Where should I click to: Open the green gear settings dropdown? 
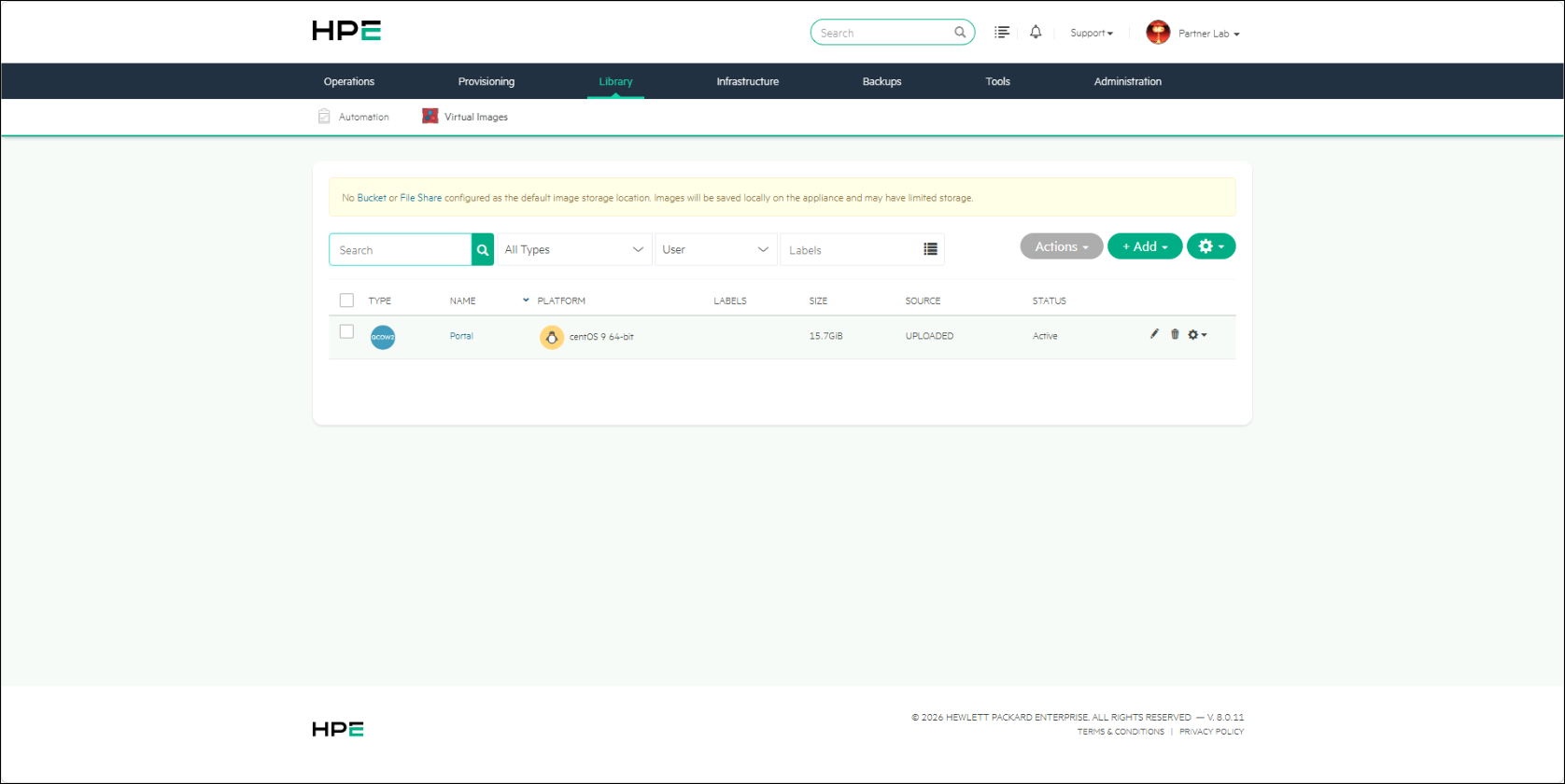pos(1211,246)
